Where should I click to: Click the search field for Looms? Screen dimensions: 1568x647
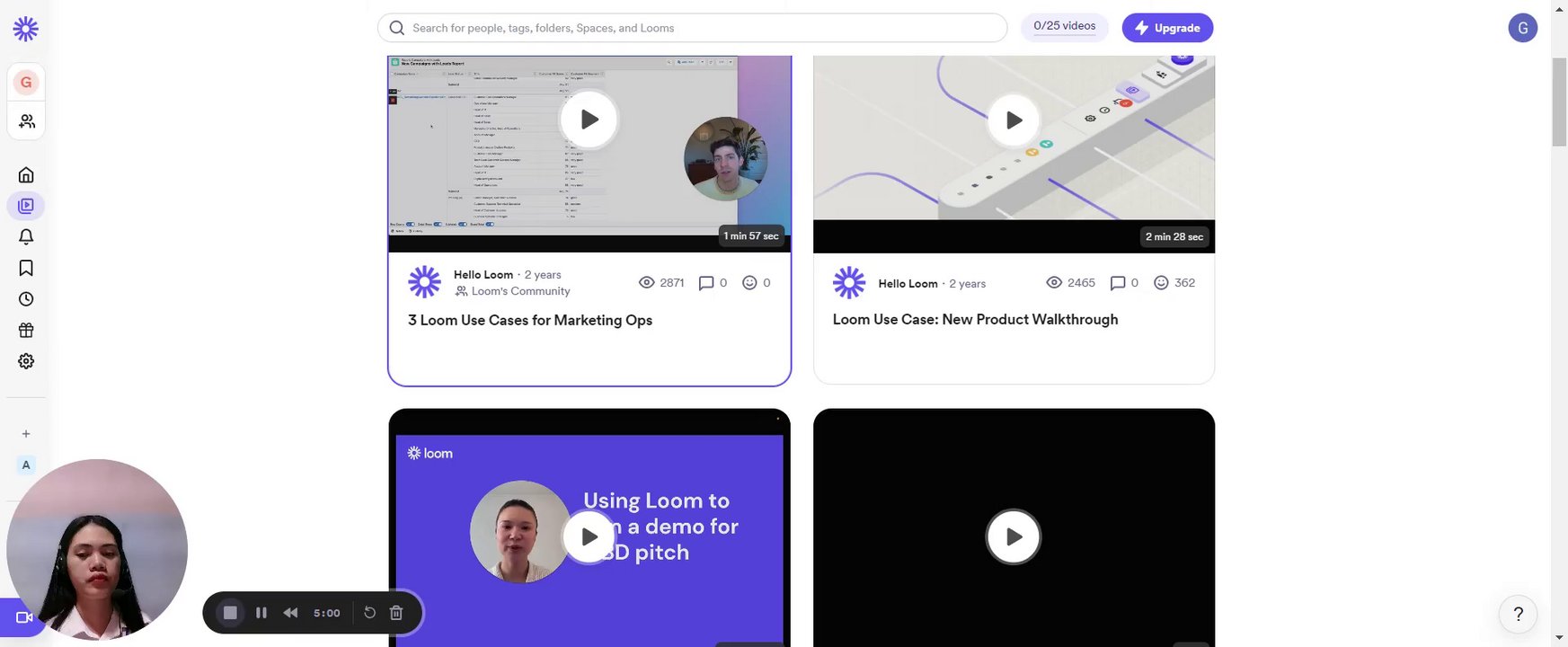pos(692,28)
